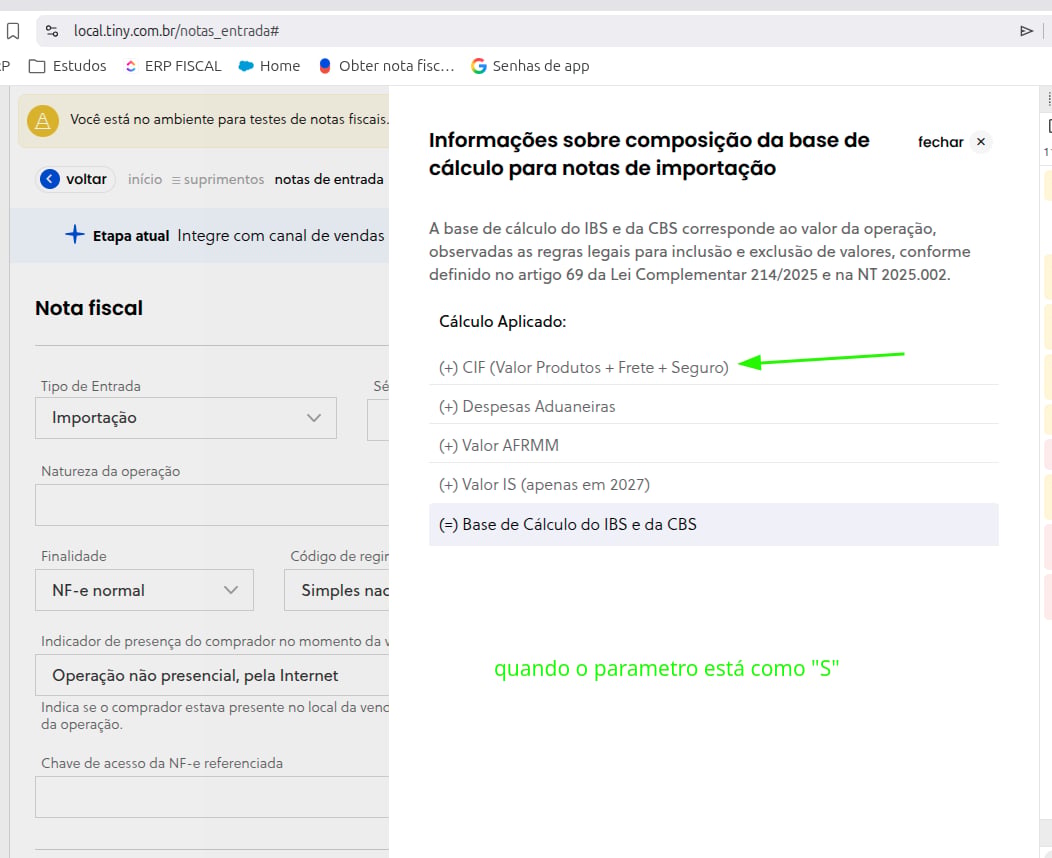Click the Chave de acesso NF-e referenciada field
This screenshot has width=1052, height=858.
click(x=212, y=797)
